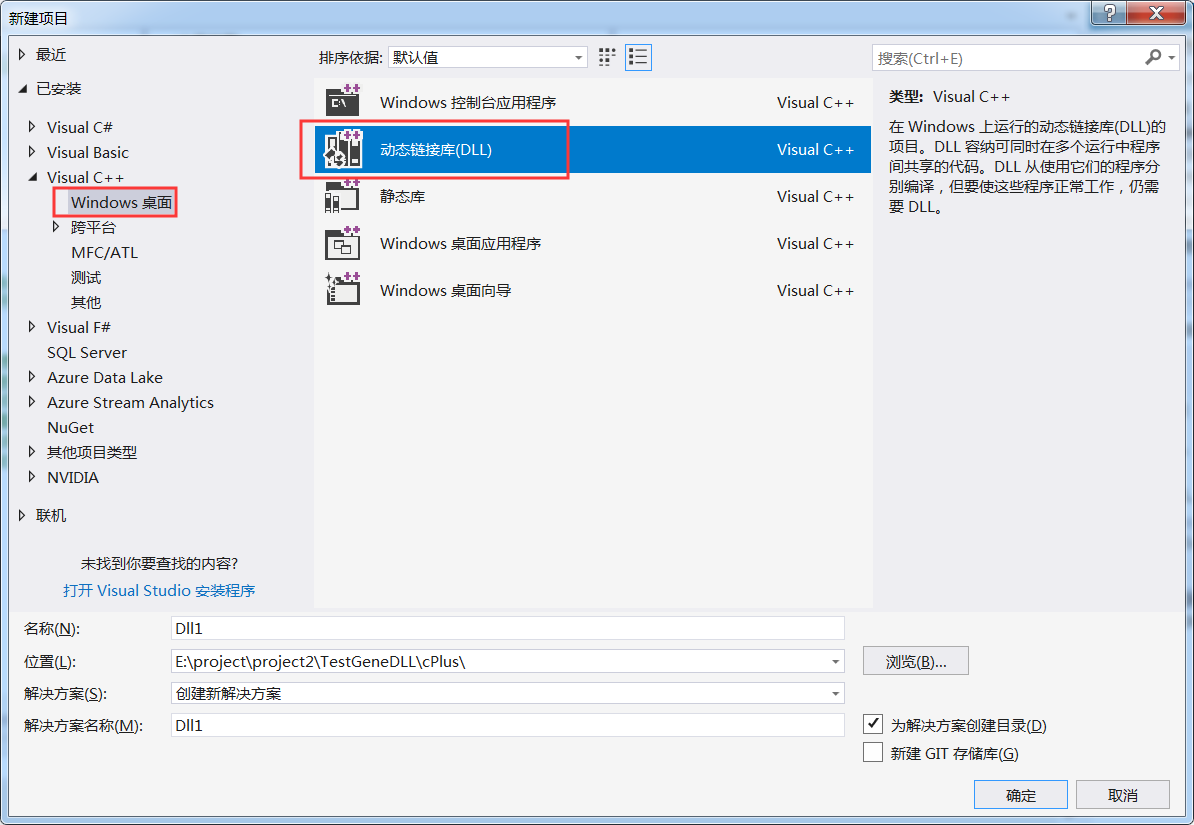Click the search magnifier icon
Screen dimensions: 1194x825
coord(1153,57)
